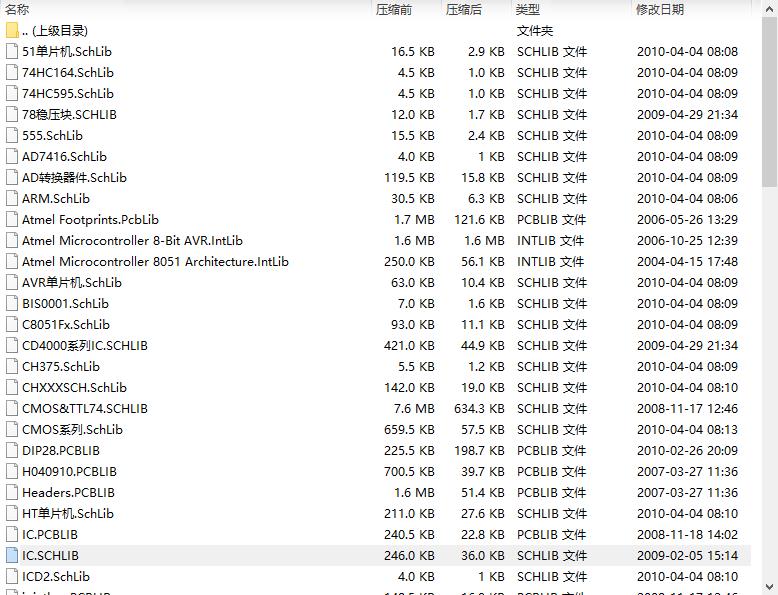Select the ARM.SchLib file icon

12,198
